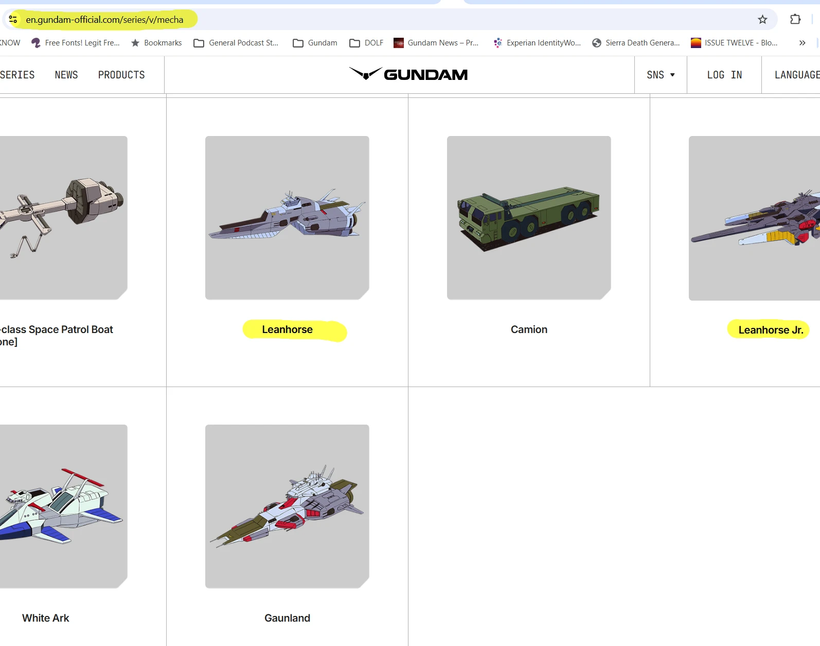Open the Sierra Death Generator bookmark
Viewport: 820px width, 646px height.
coord(635,43)
